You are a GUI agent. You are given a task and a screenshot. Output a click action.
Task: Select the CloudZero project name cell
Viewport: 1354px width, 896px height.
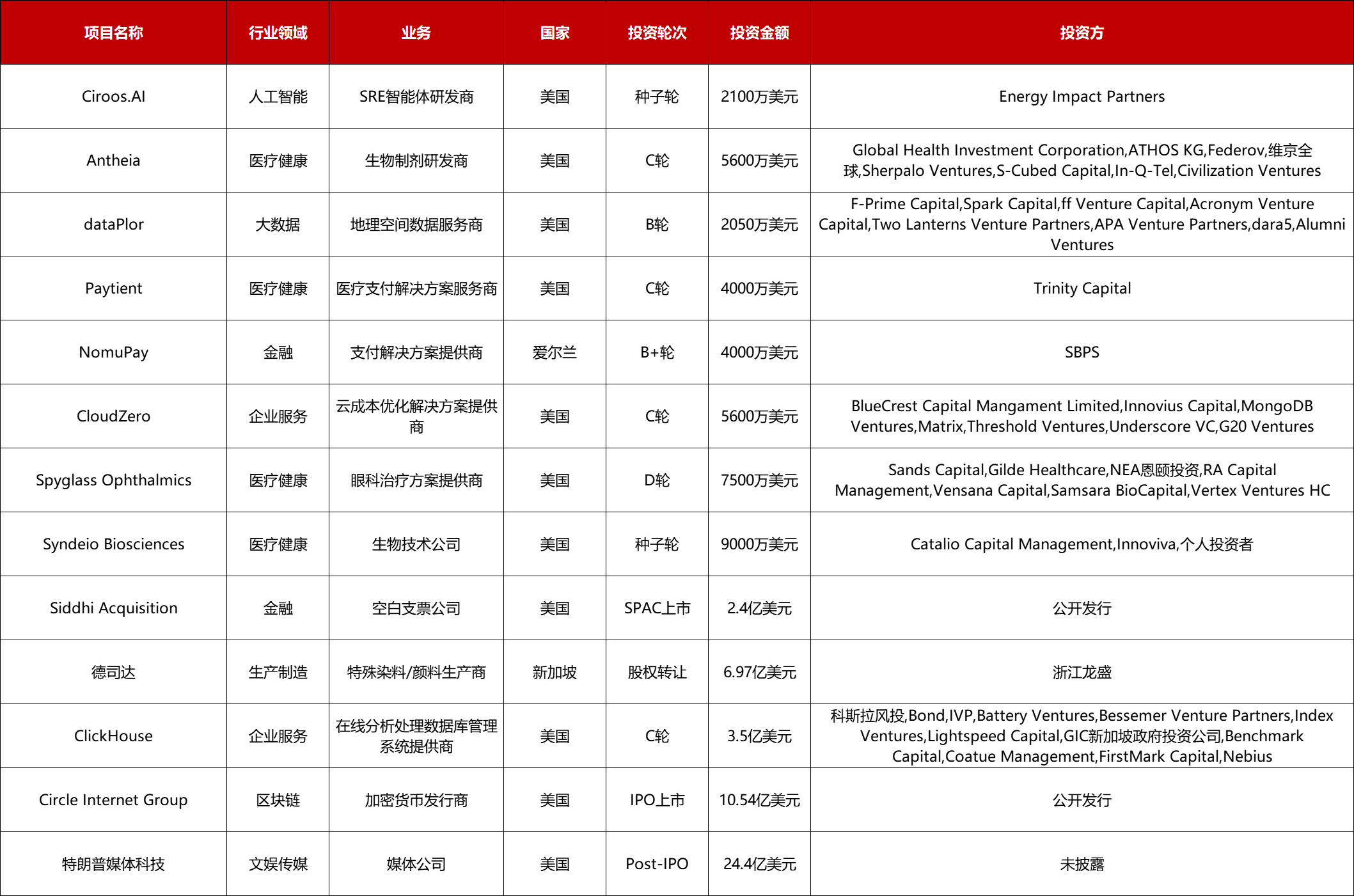113,416
